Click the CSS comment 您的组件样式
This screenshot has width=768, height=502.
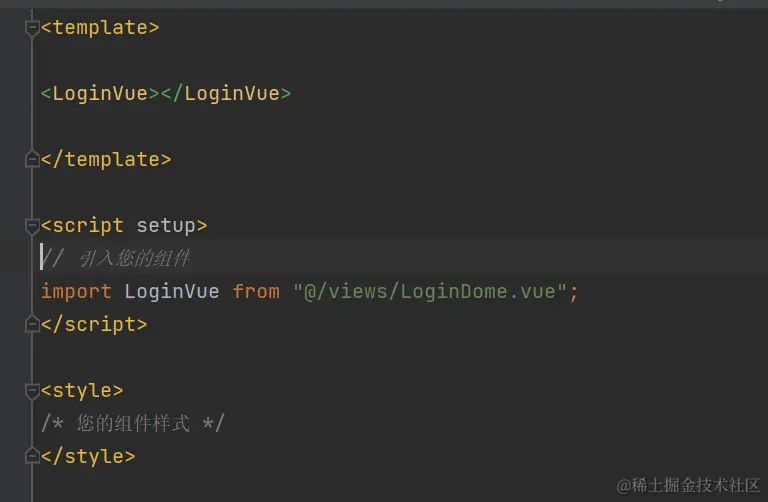click(133, 423)
